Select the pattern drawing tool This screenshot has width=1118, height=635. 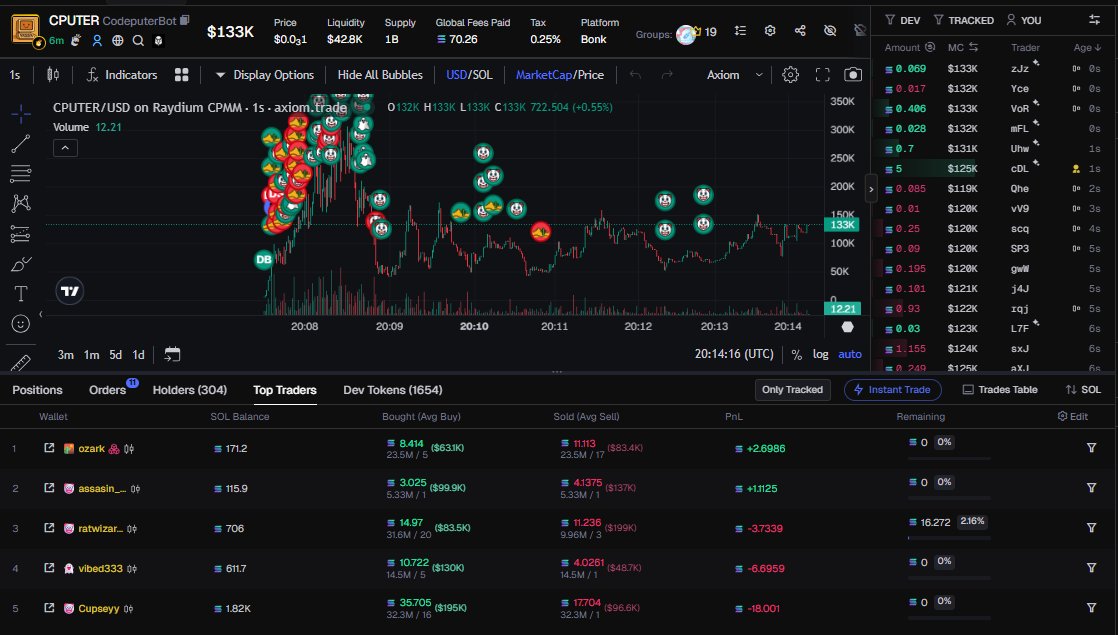tap(21, 203)
